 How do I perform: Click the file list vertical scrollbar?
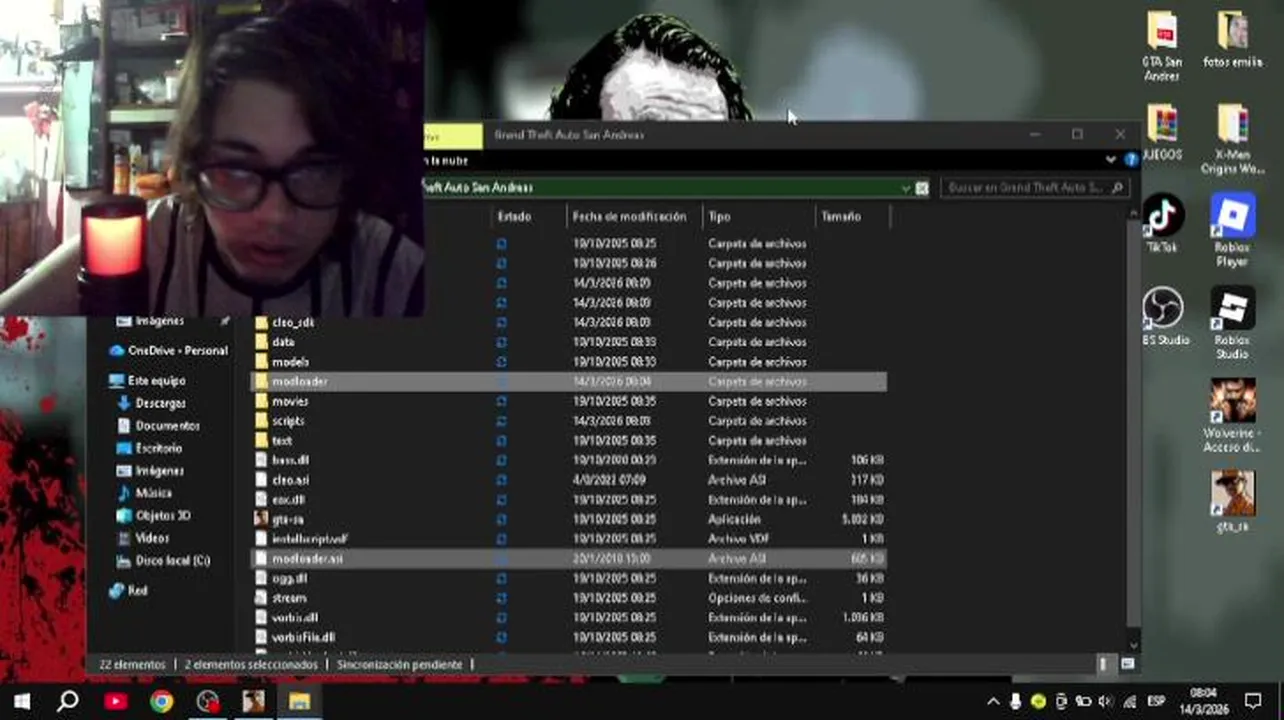pos(1133,425)
